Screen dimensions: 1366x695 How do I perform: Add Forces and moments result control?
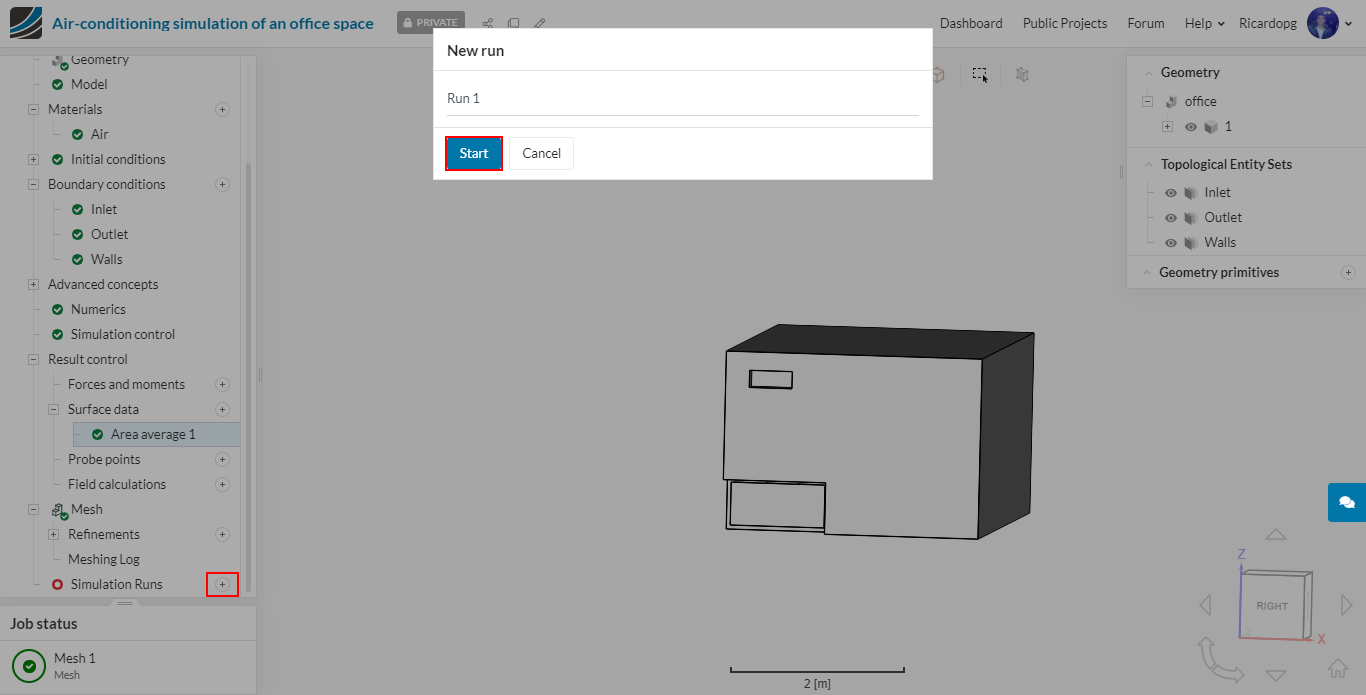(222, 384)
